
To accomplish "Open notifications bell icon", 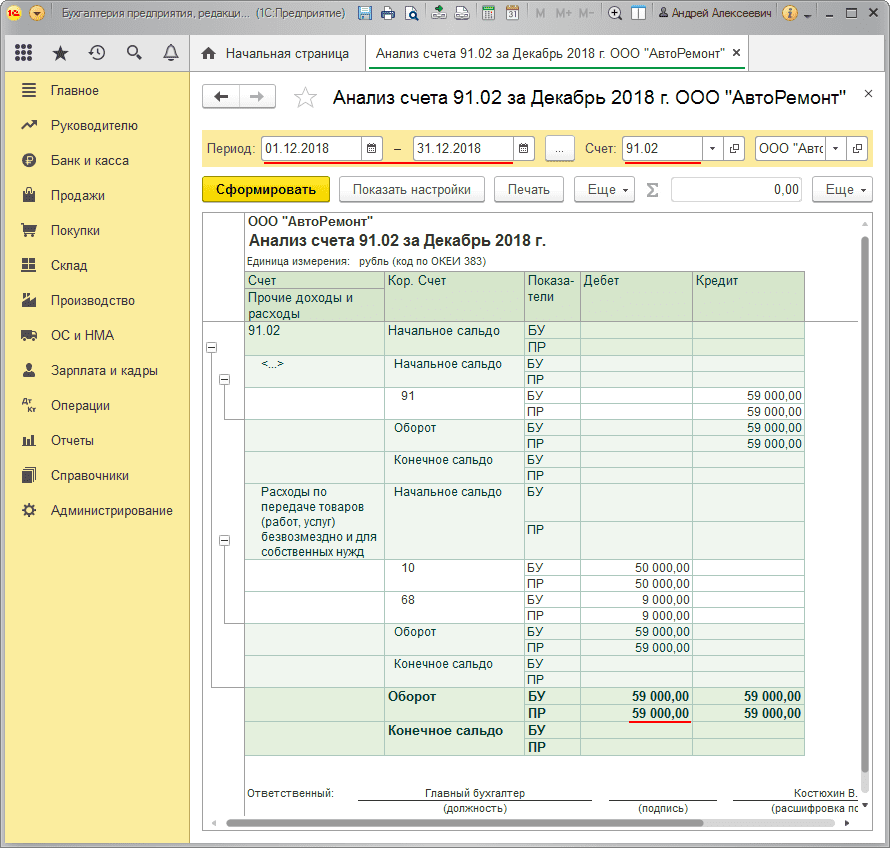I will point(171,53).
